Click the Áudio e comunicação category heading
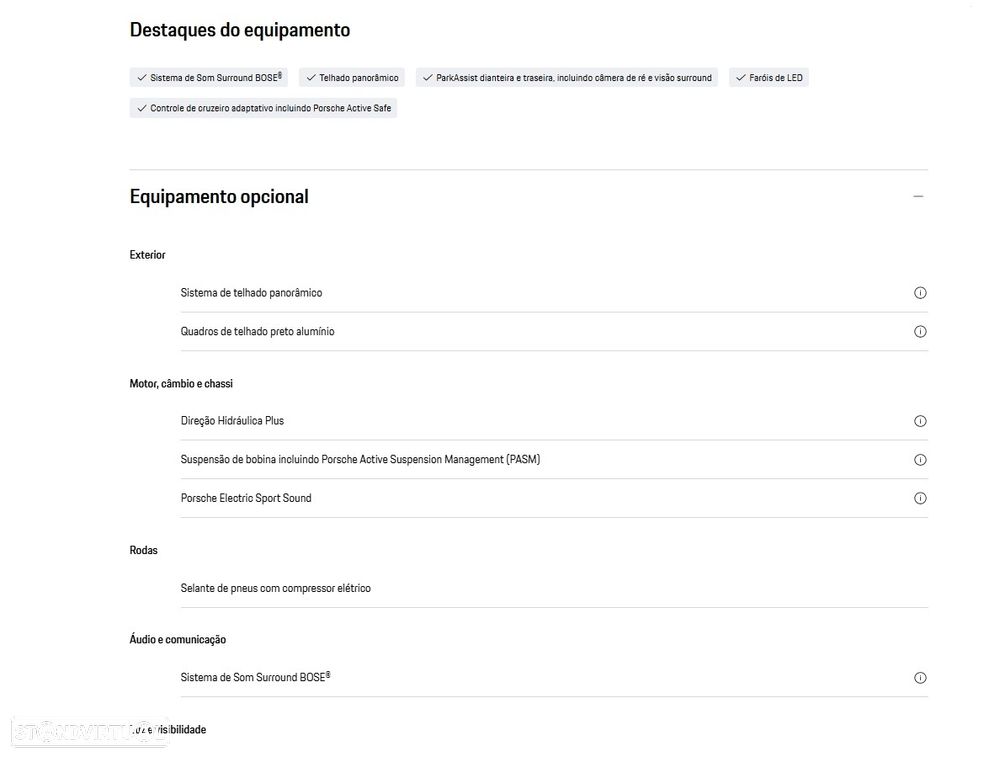1000x758 pixels. click(x=178, y=640)
